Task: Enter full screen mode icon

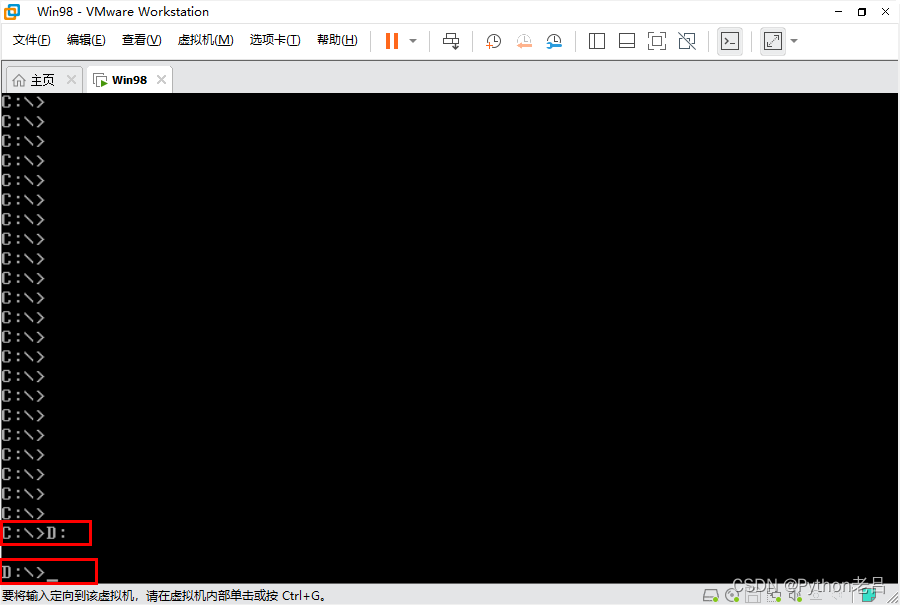Action: point(657,41)
